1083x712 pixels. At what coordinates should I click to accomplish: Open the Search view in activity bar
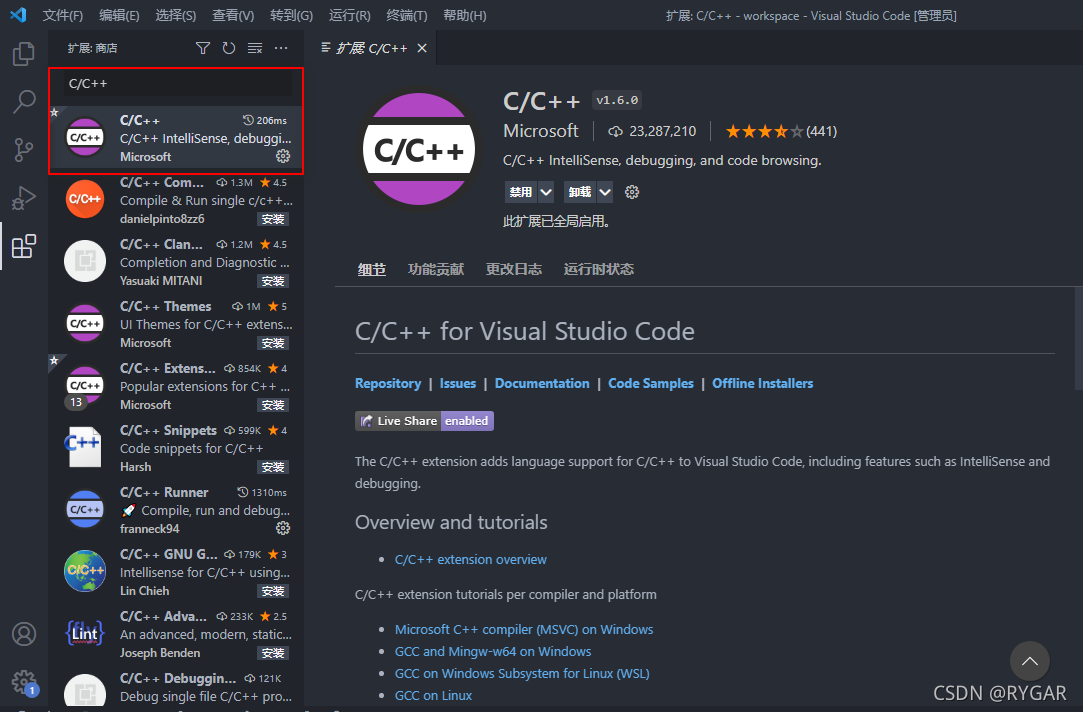pos(23,102)
